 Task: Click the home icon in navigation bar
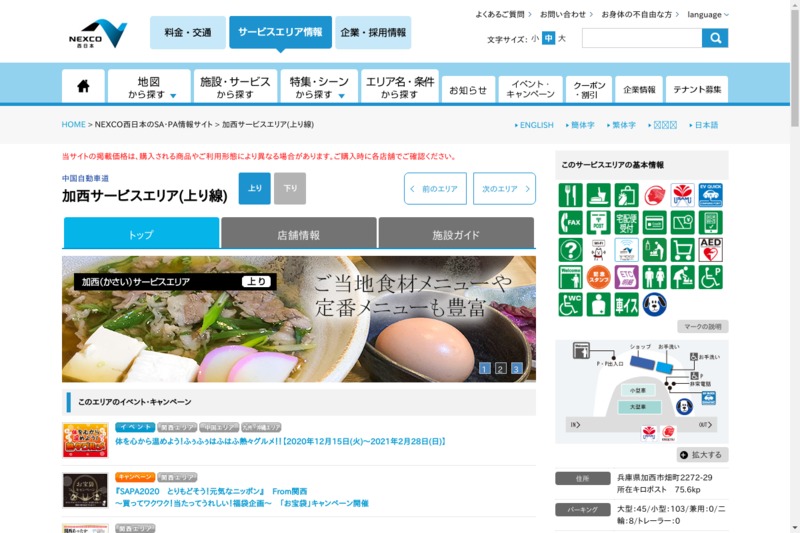coord(83,86)
